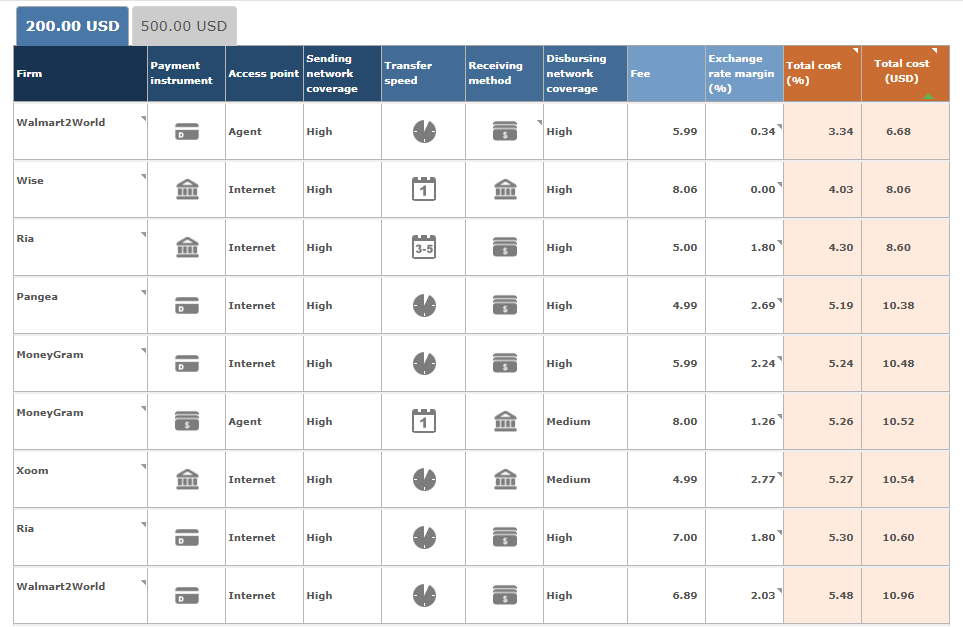Screen dimensions: 963x627
Task: Click the Total cost (USD) column header
Action: (905, 73)
